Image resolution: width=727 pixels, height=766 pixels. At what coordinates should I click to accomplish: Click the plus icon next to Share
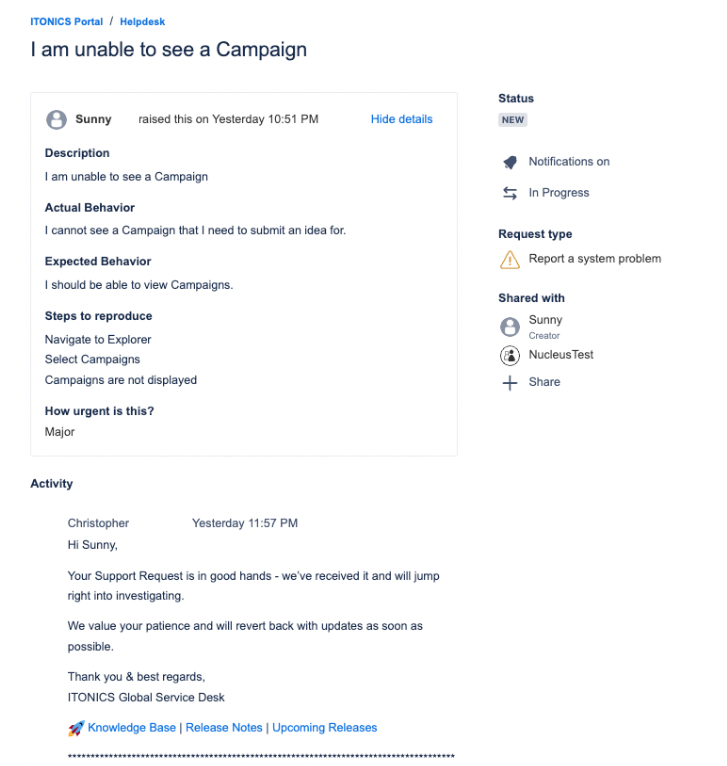pos(510,383)
